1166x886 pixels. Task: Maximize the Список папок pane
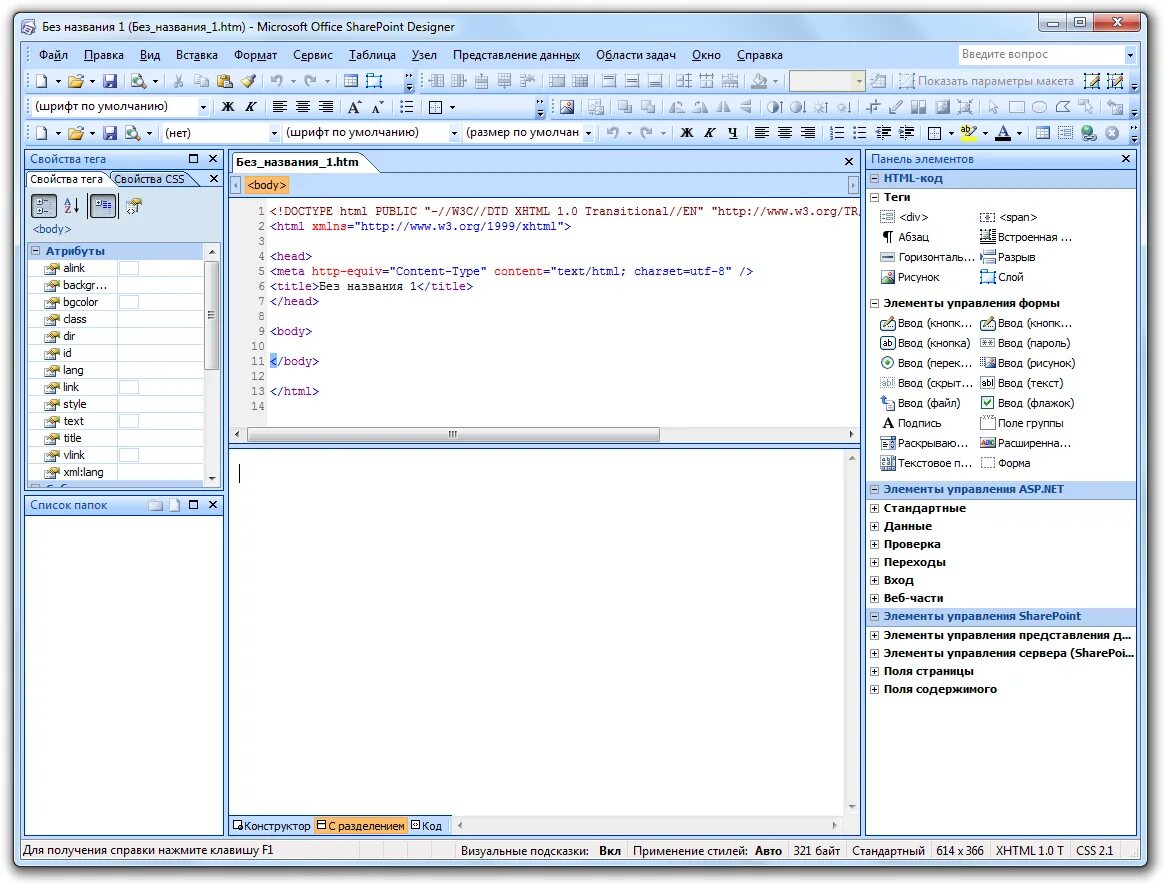click(x=193, y=505)
